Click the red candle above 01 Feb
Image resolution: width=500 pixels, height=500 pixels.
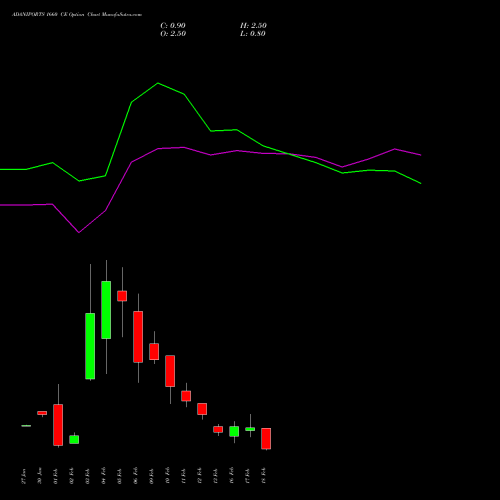click(58, 425)
